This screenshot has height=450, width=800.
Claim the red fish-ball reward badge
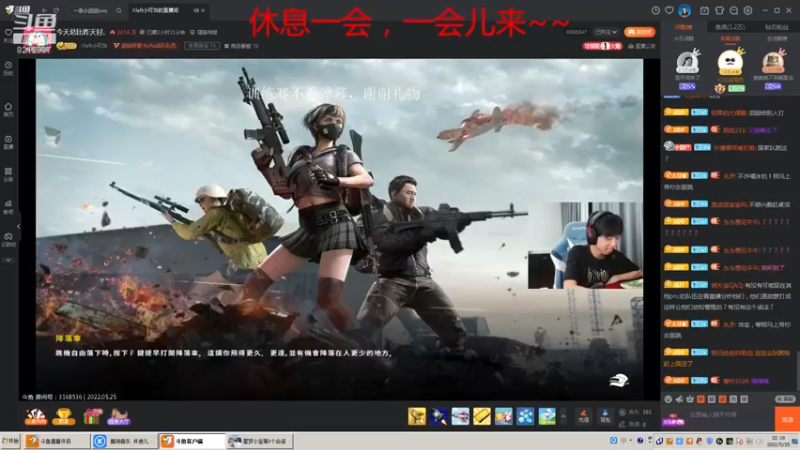(x=602, y=46)
